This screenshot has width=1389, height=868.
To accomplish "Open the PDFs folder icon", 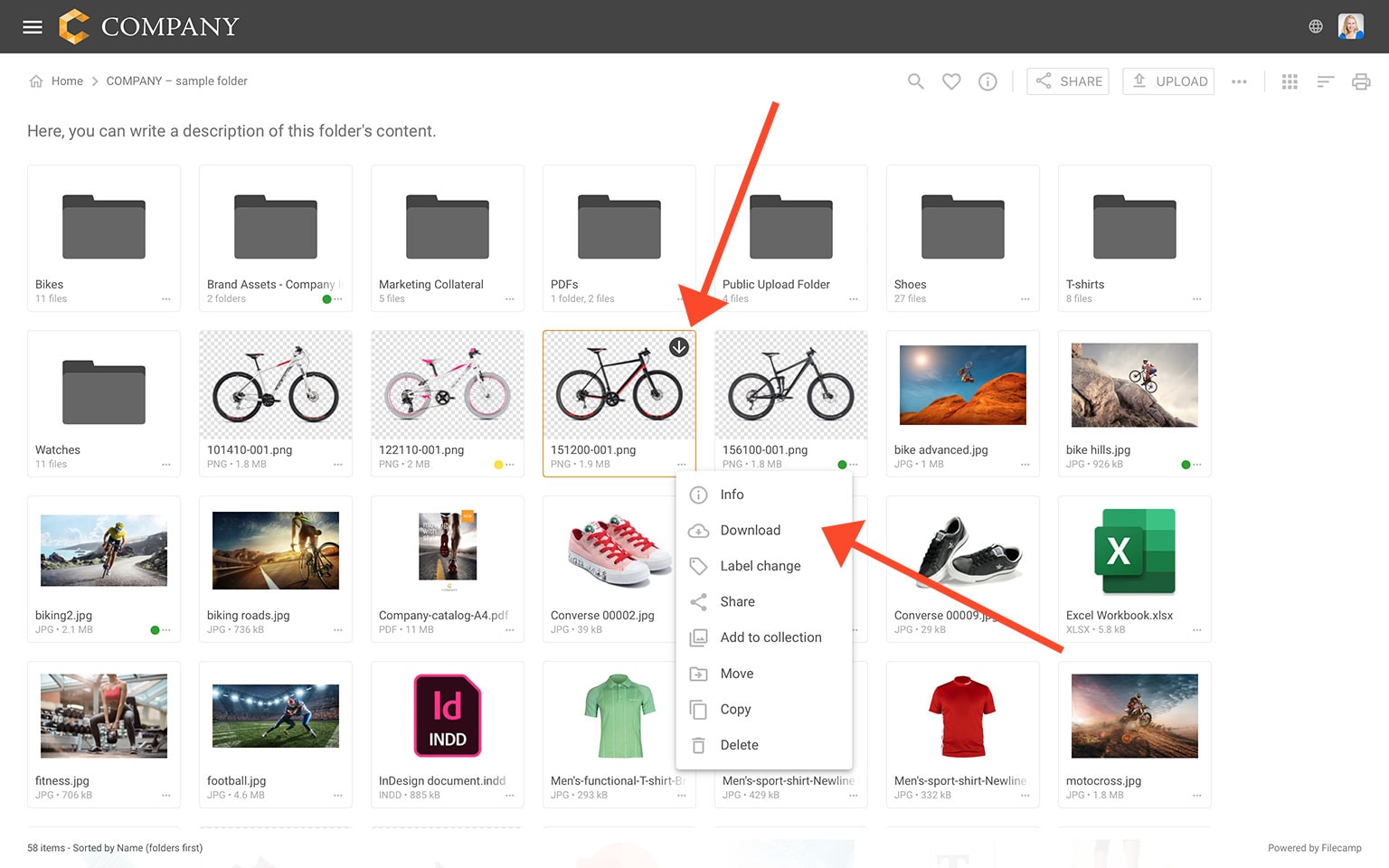I will pos(619,227).
